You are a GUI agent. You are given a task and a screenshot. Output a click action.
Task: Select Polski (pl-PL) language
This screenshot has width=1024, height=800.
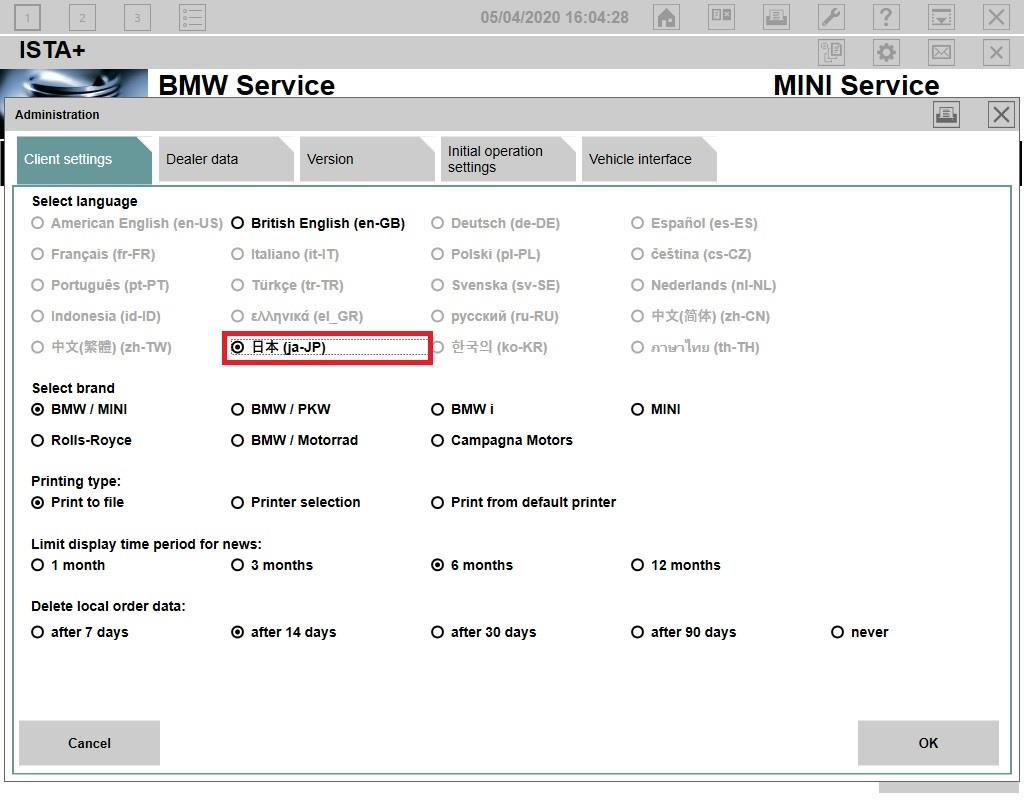pyautogui.click(x=485, y=254)
